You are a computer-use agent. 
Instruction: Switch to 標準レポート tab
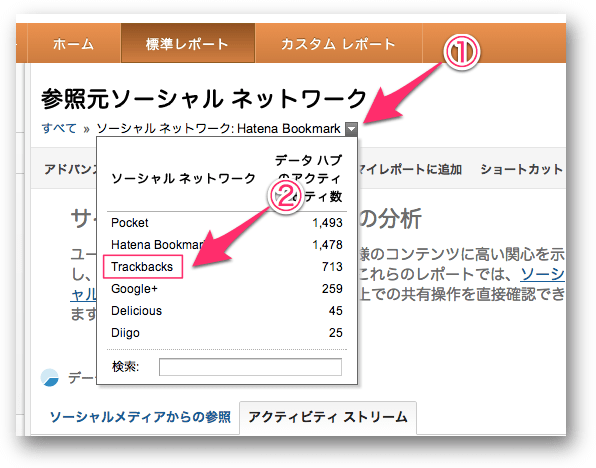coord(188,43)
